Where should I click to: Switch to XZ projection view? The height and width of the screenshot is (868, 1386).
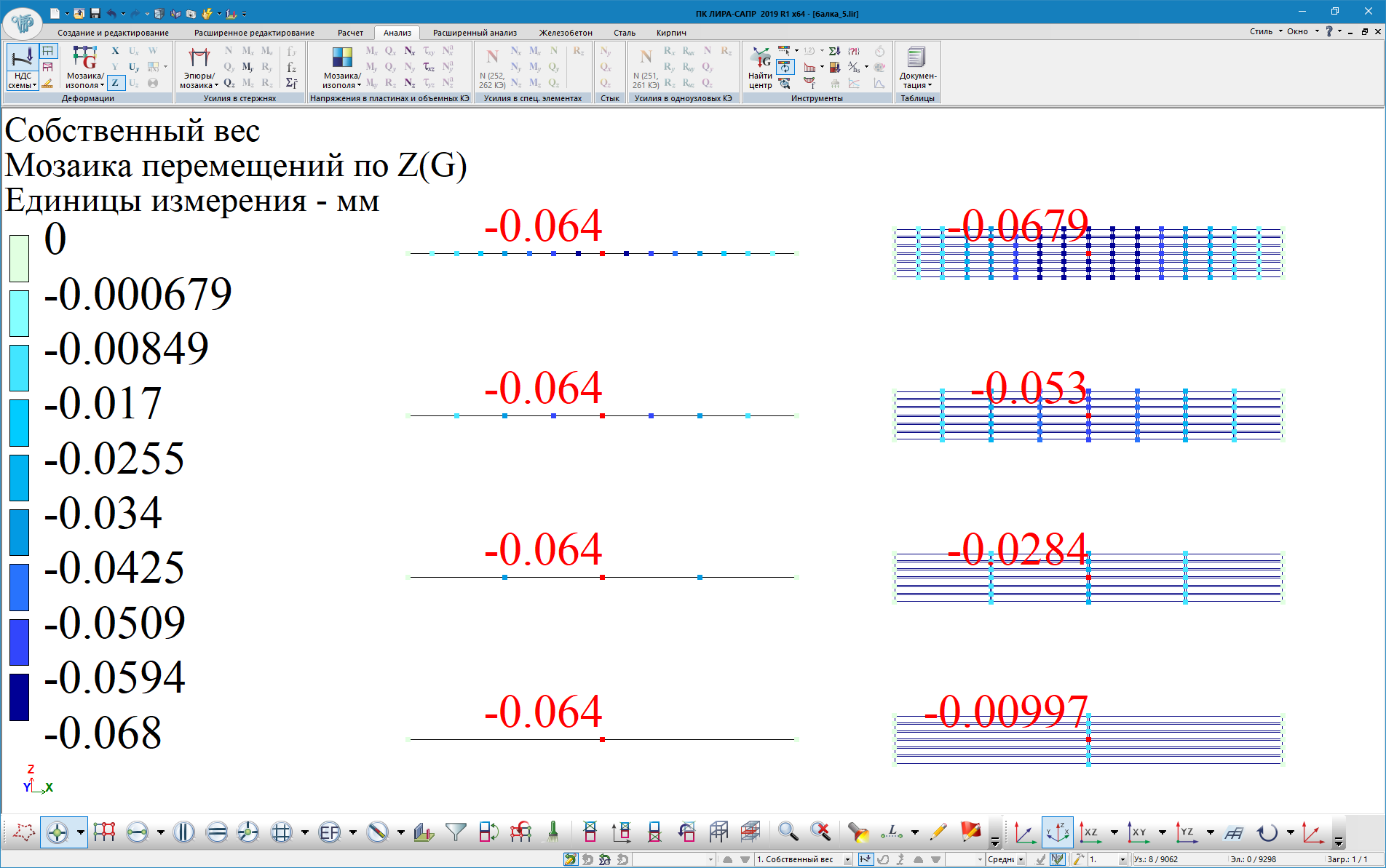1090,832
